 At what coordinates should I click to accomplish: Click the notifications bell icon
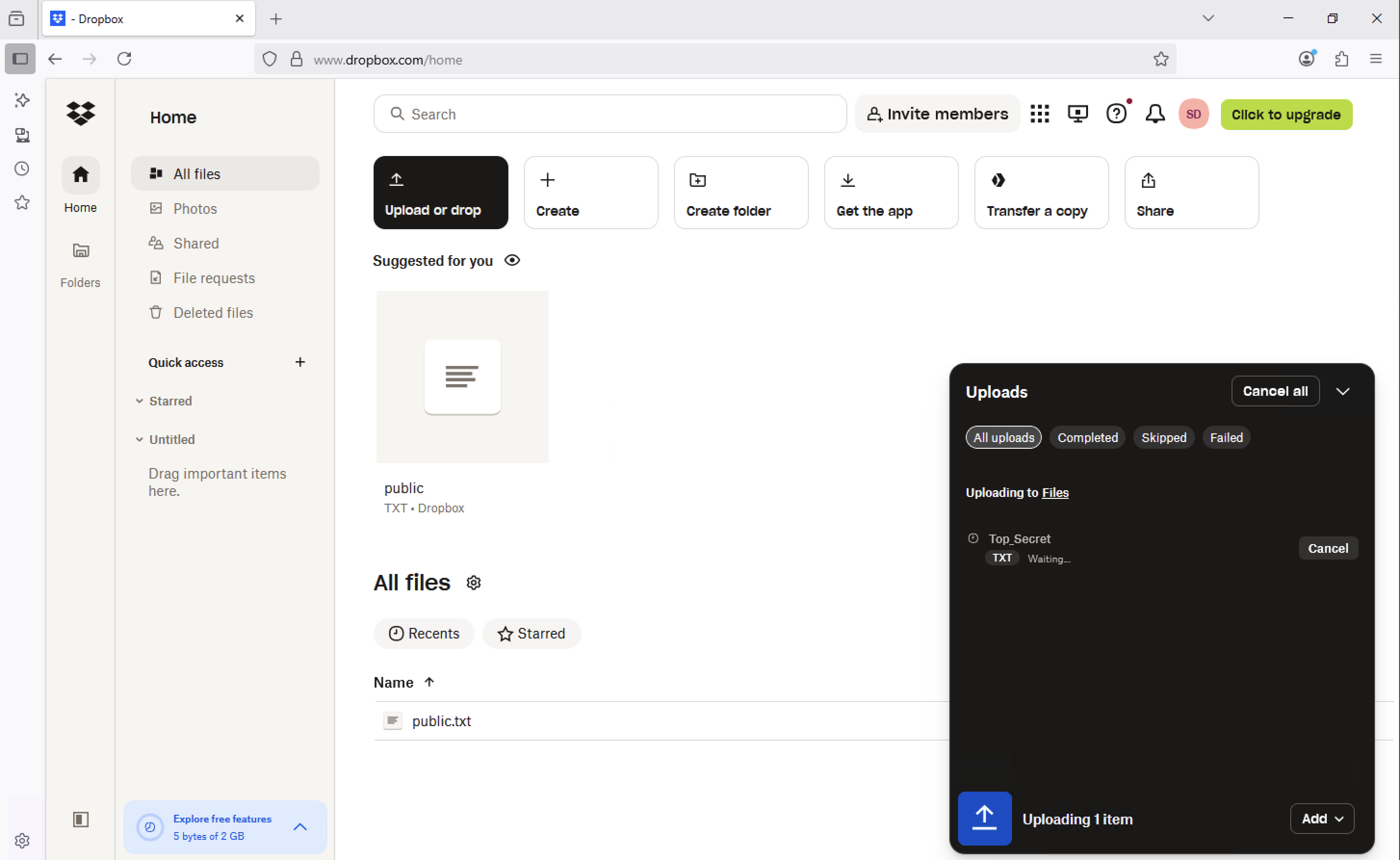1154,114
